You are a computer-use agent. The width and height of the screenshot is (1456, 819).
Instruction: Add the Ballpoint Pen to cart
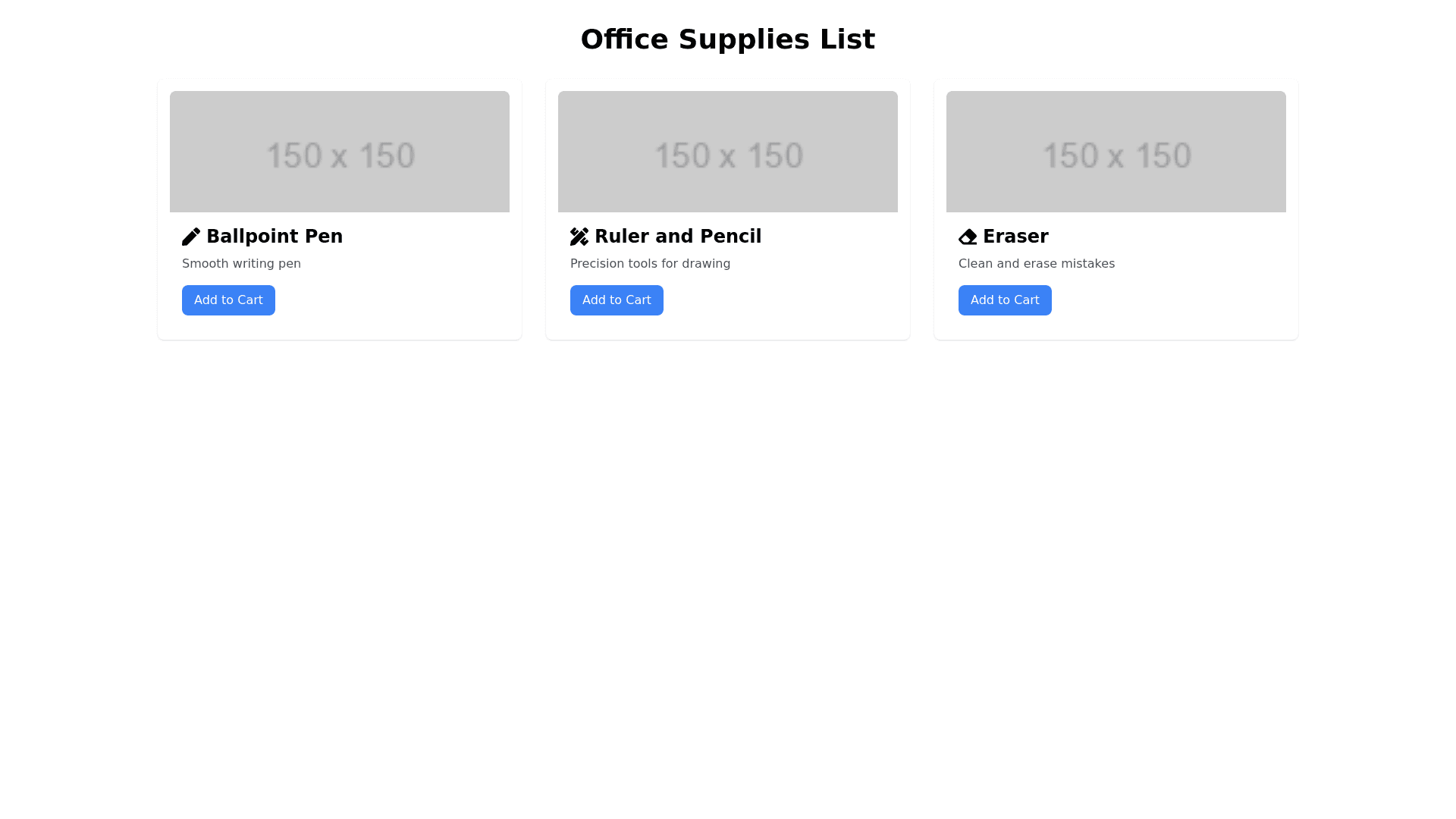tap(228, 300)
